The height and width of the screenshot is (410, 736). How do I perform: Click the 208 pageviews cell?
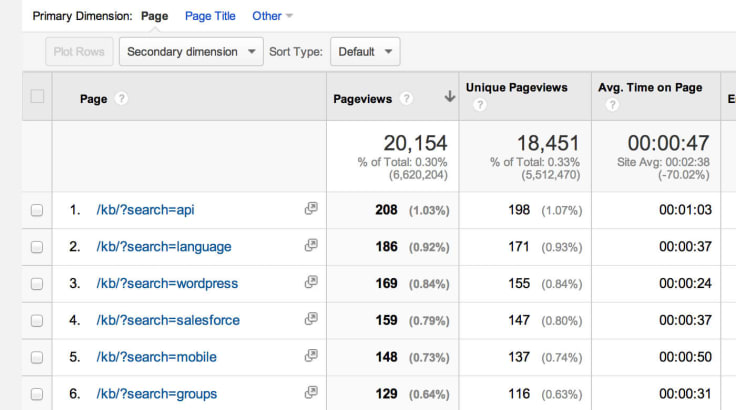point(386,210)
